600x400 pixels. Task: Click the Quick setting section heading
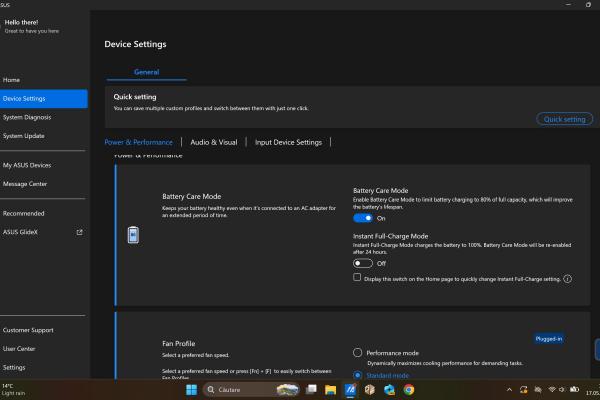click(x=135, y=97)
